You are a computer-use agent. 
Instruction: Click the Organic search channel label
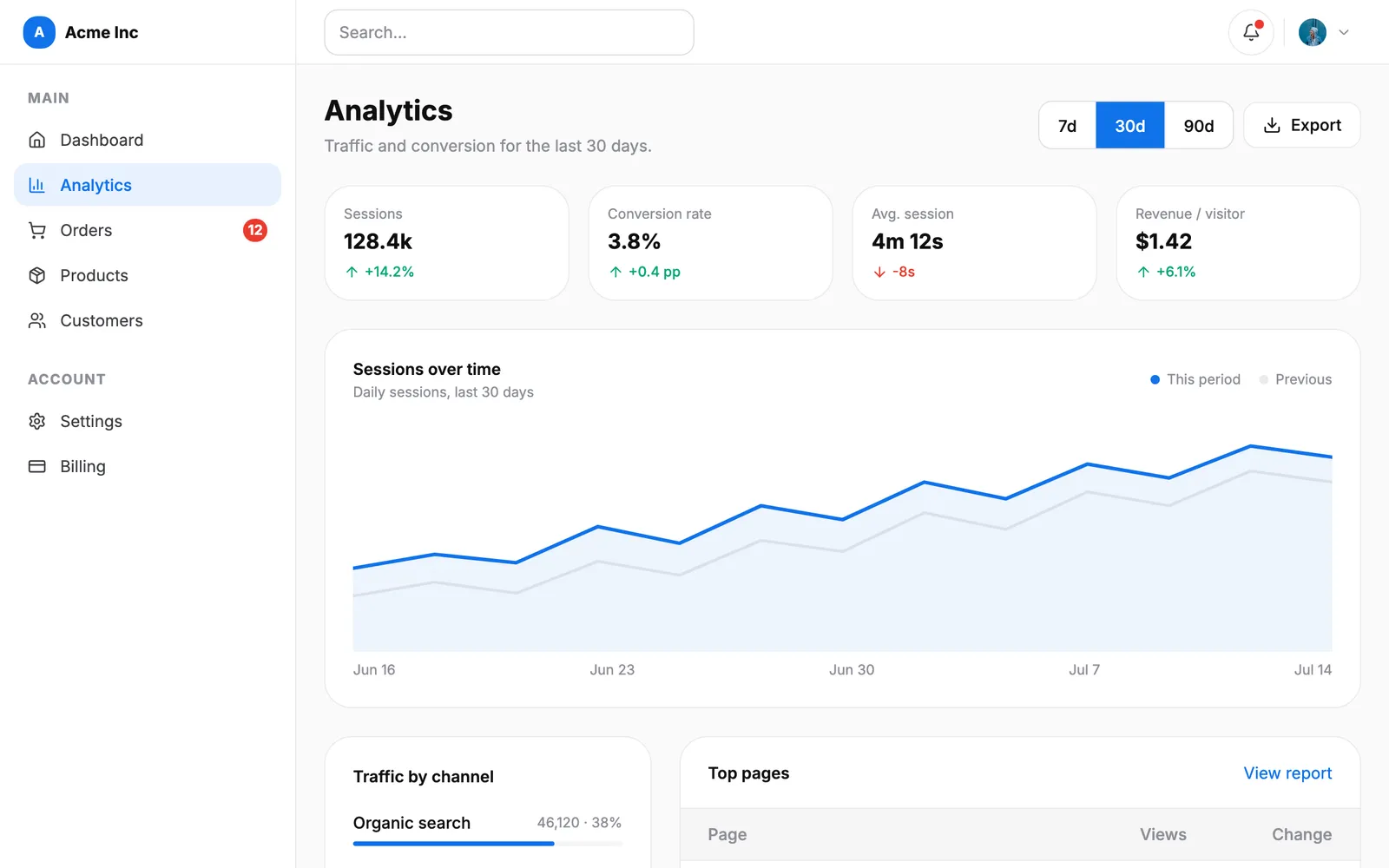pos(411,823)
